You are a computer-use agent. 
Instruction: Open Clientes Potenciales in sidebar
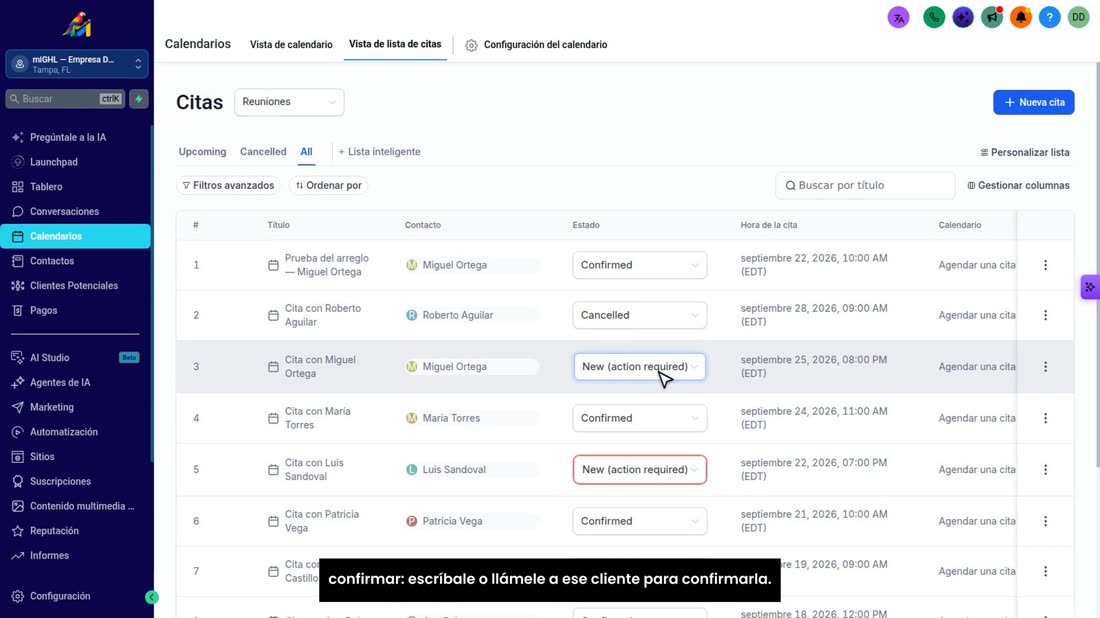point(76,286)
